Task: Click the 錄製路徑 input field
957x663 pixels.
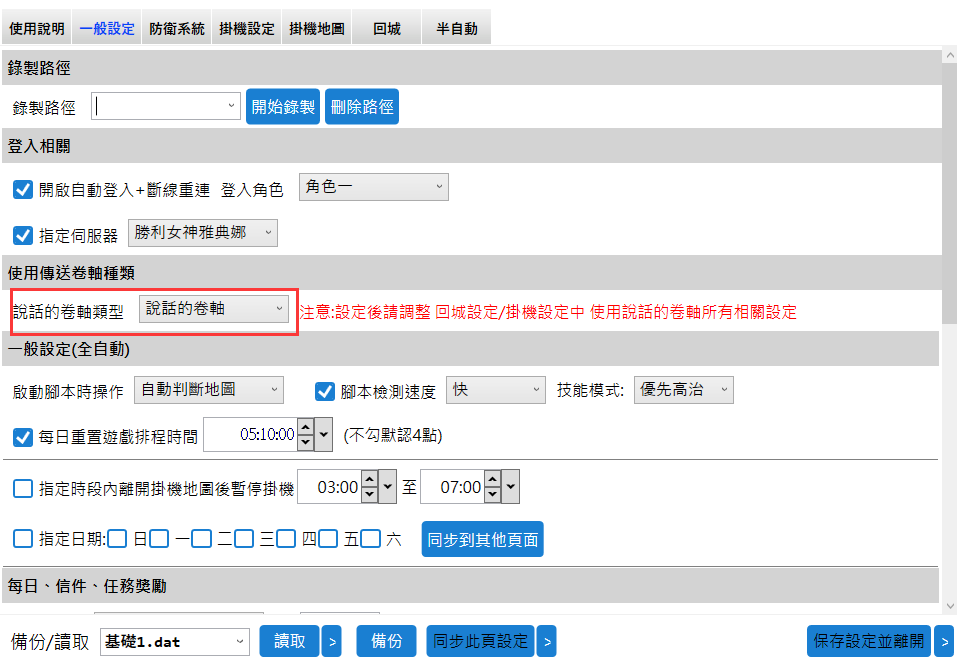Action: (160, 106)
